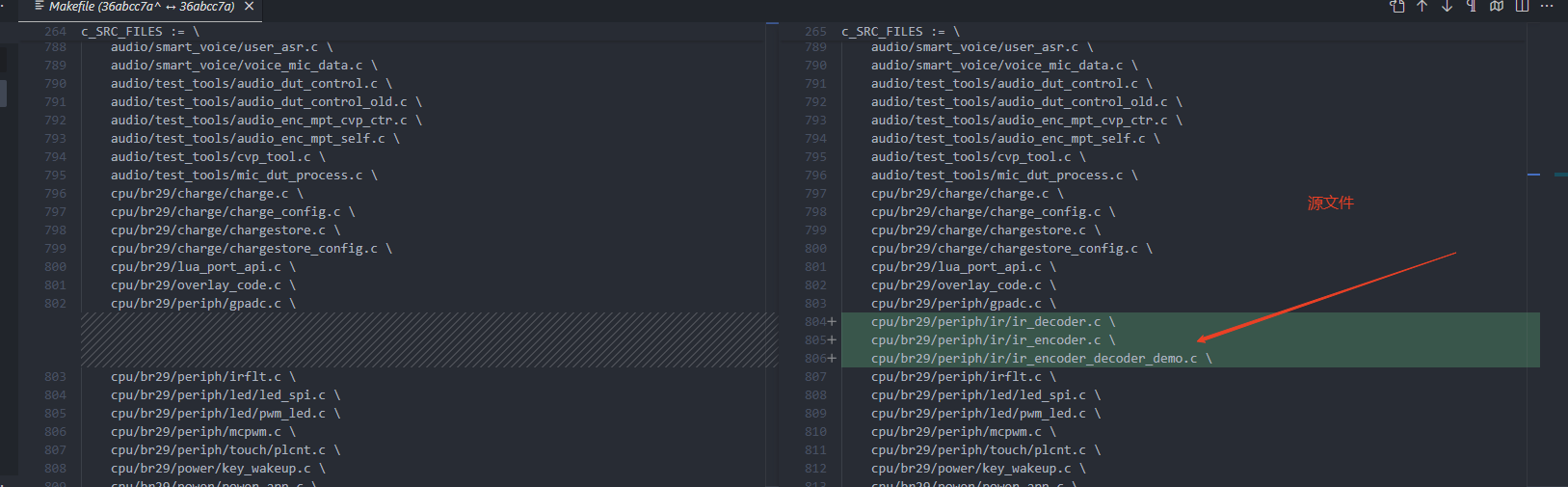The height and width of the screenshot is (487, 1568).
Task: Go to the previous change arrow
Action: coord(1422,6)
